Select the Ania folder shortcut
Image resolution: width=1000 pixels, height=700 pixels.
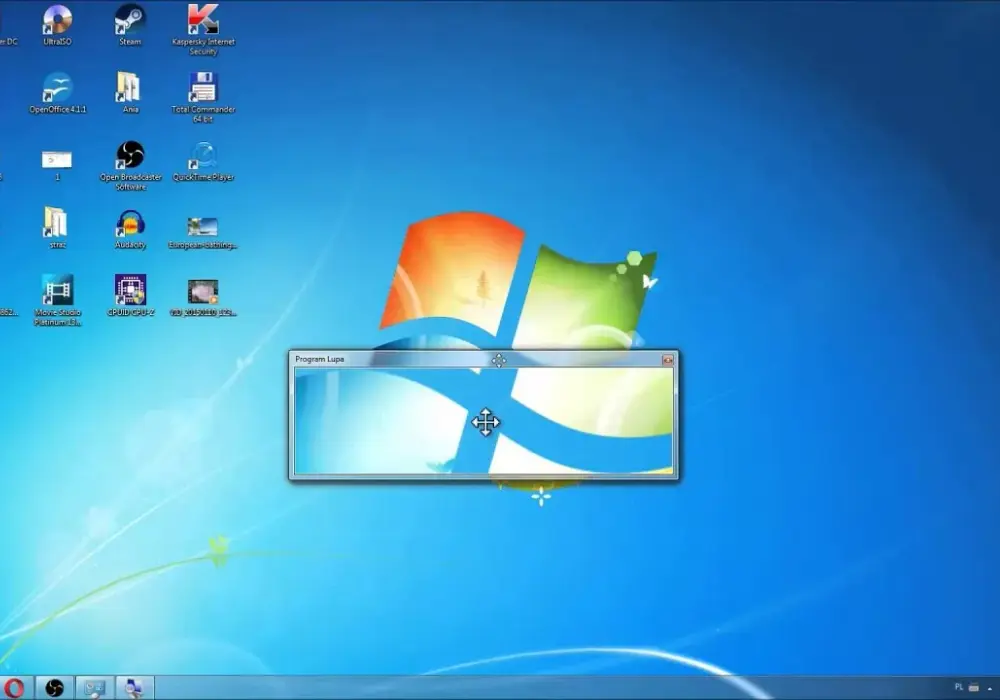click(x=130, y=92)
